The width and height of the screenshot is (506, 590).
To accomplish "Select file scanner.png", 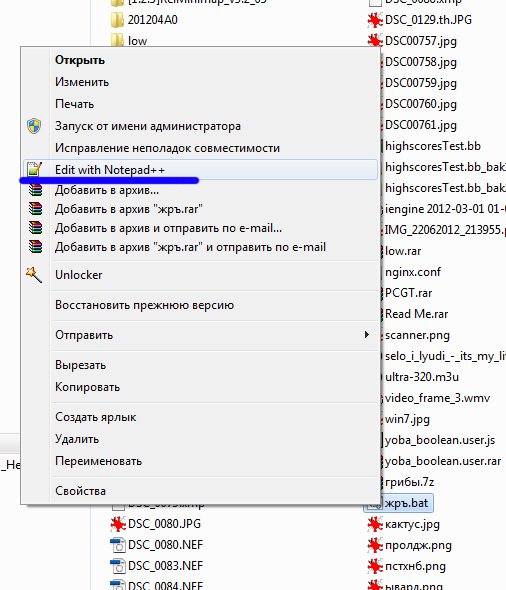I will pyautogui.click(x=417, y=335).
